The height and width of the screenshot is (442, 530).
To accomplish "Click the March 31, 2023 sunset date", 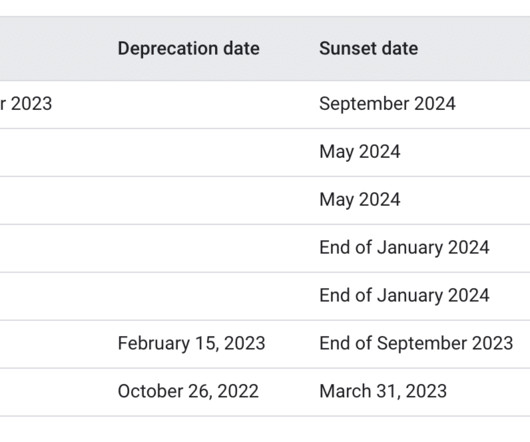I will point(383,392).
